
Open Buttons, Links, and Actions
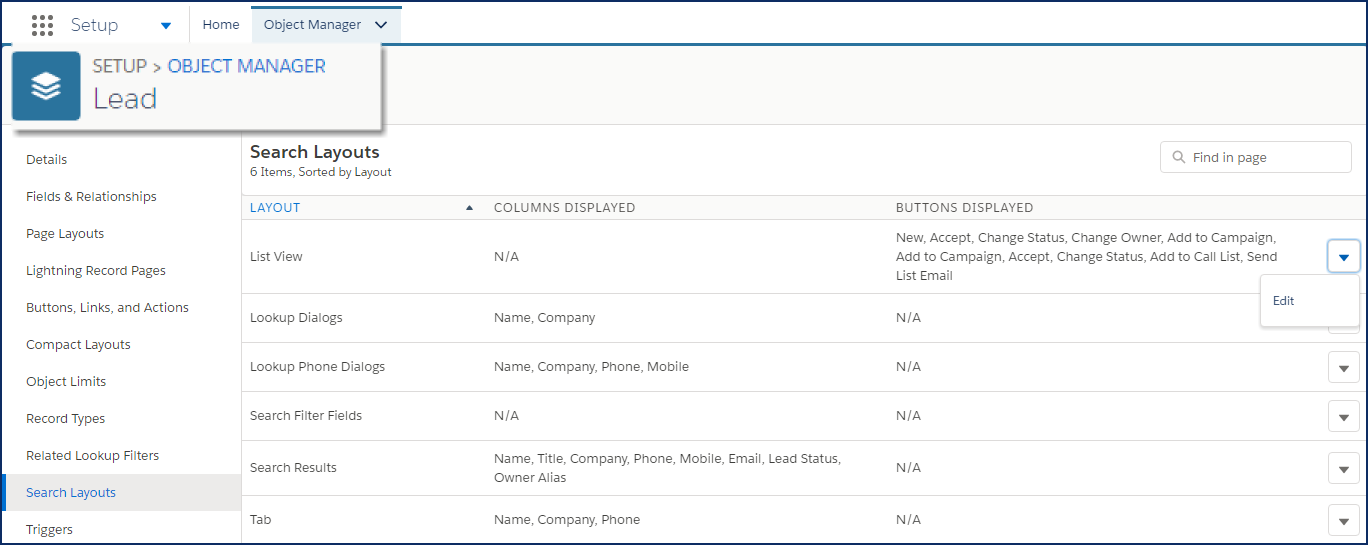[107, 308]
